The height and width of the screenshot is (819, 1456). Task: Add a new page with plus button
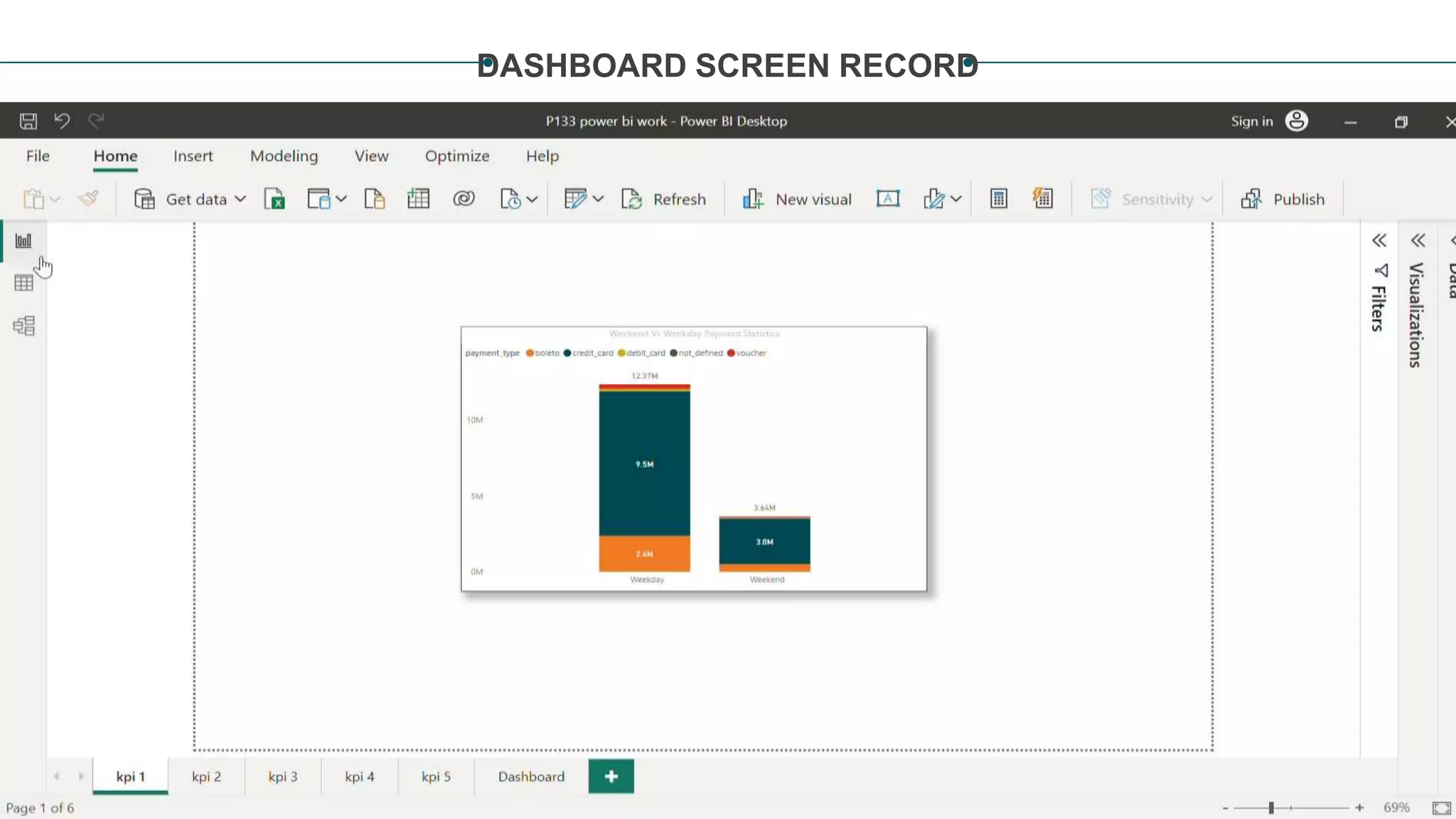611,776
